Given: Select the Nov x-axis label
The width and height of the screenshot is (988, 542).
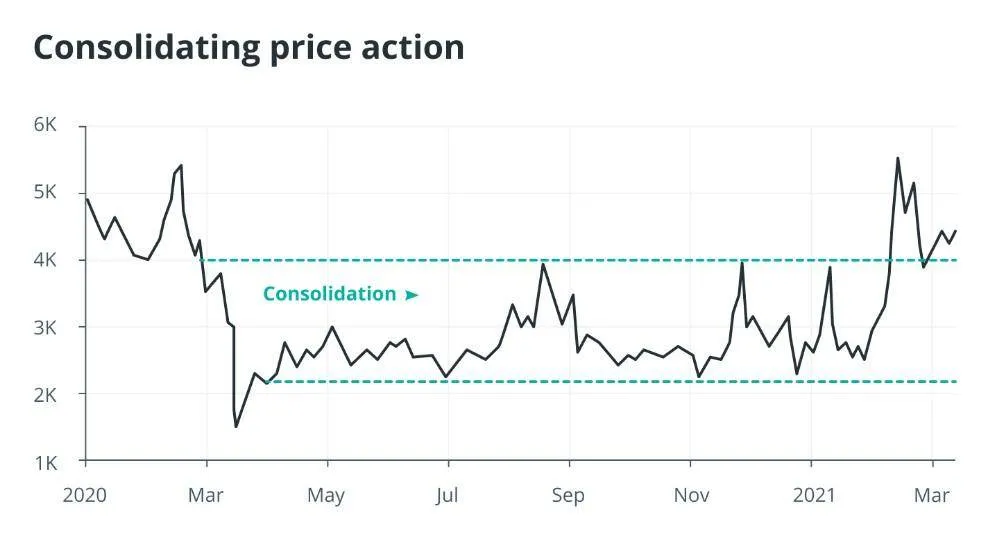Looking at the screenshot, I should [x=691, y=495].
